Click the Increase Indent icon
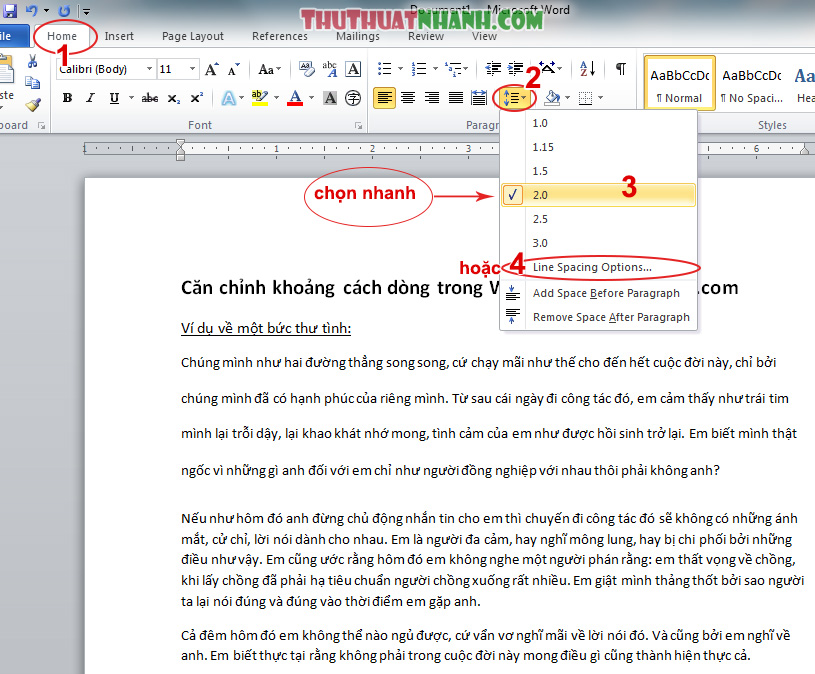 click(516, 69)
